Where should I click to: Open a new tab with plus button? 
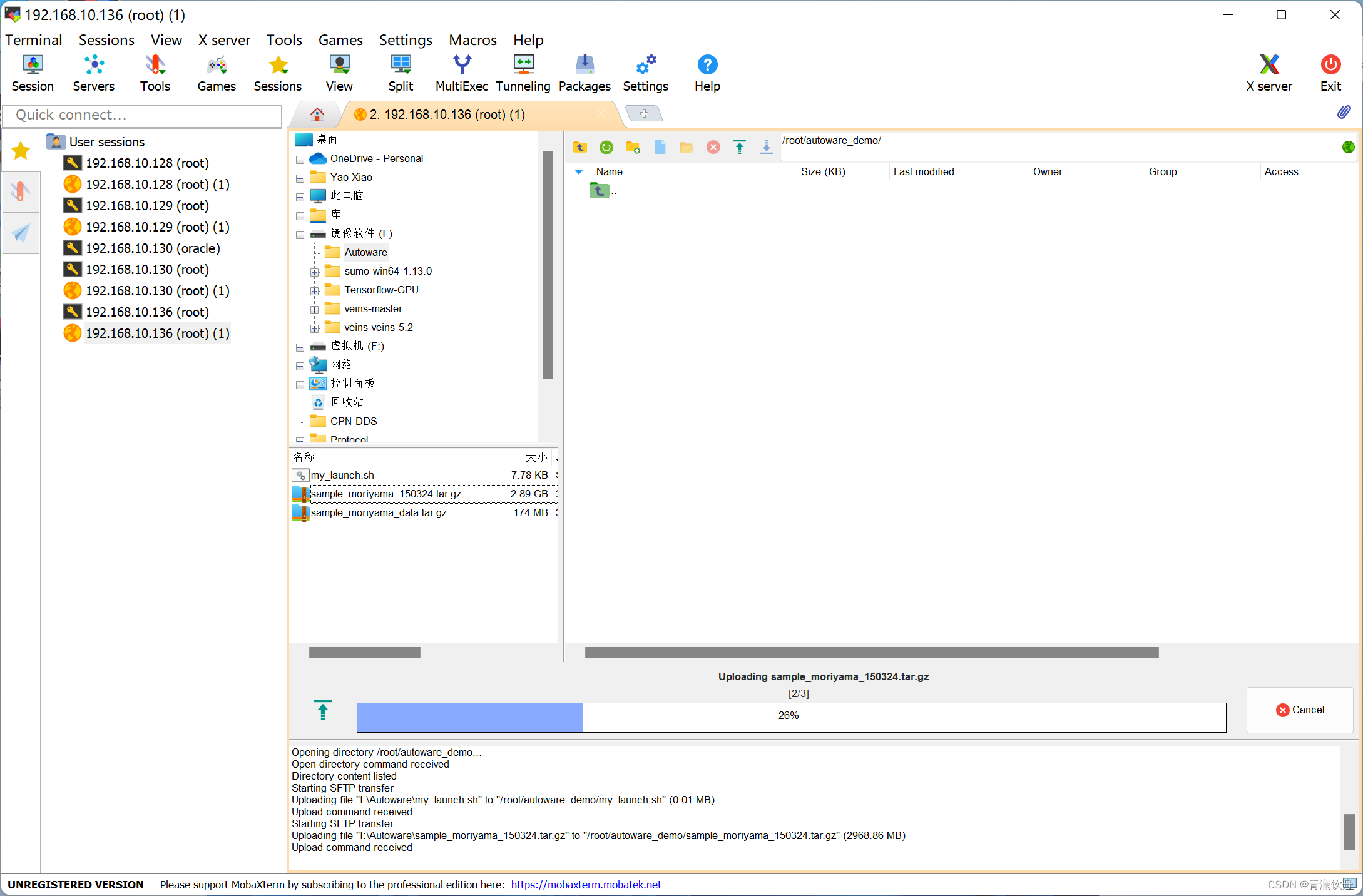[x=644, y=113]
